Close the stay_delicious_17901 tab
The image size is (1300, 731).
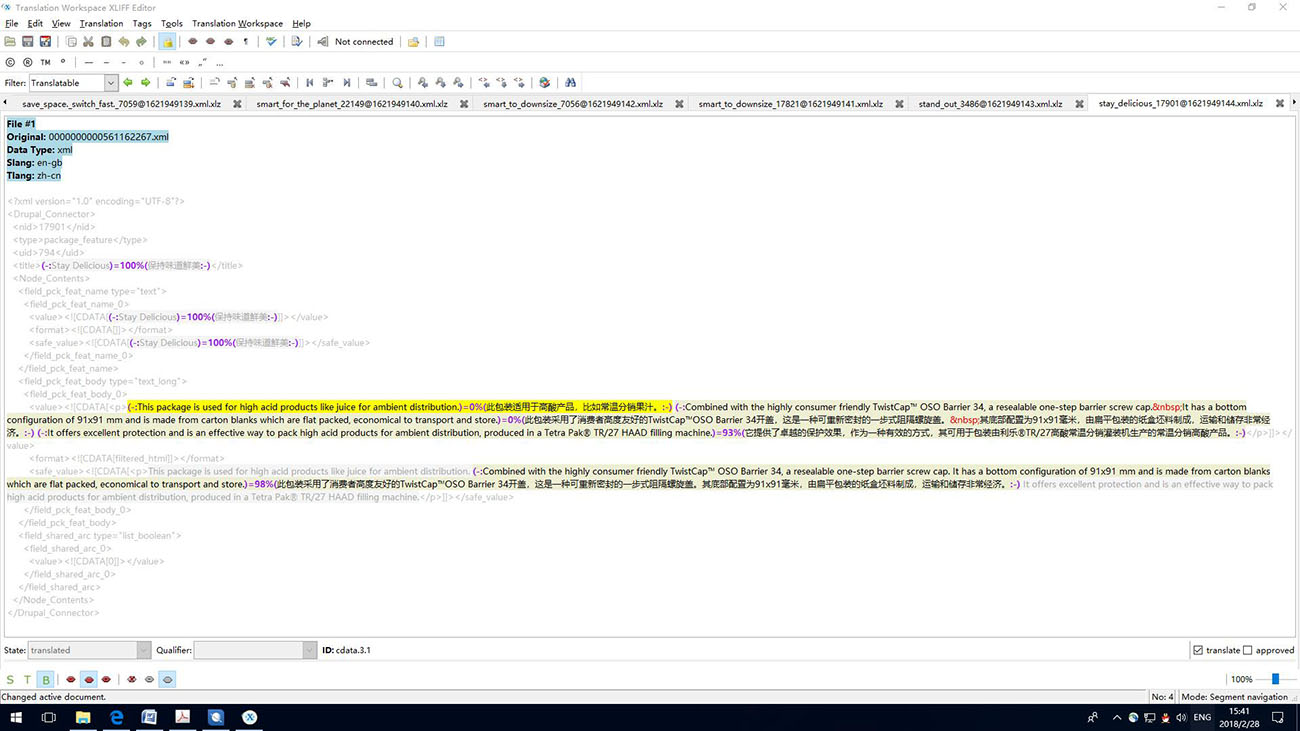point(1279,104)
